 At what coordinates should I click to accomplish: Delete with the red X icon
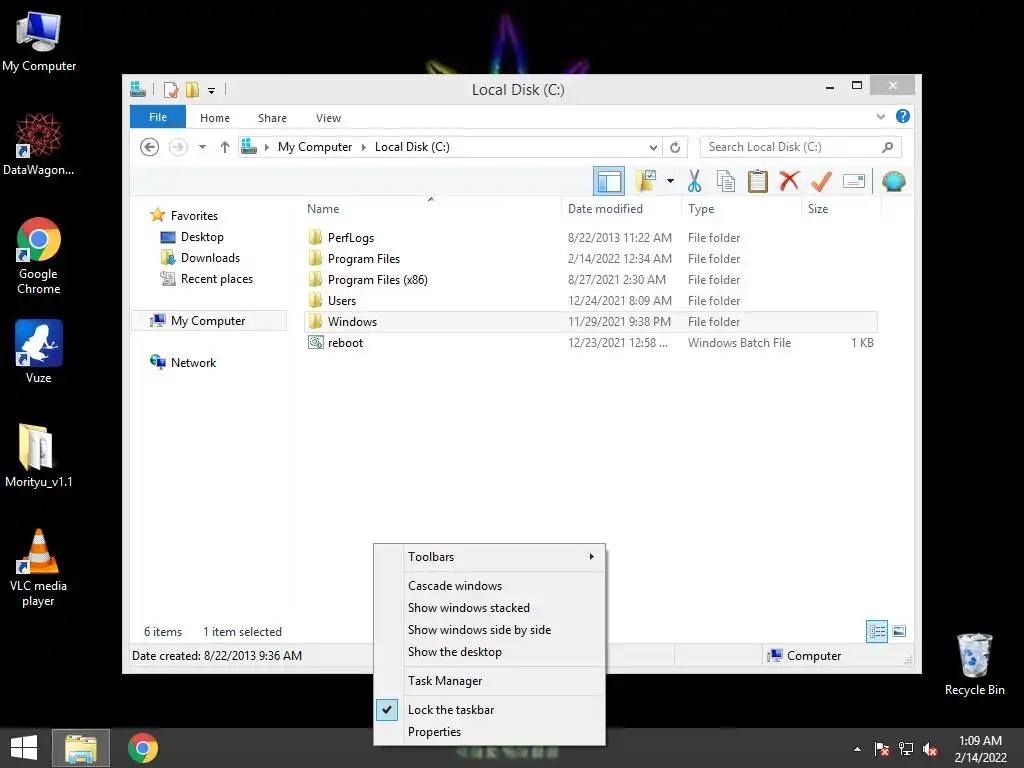(789, 181)
